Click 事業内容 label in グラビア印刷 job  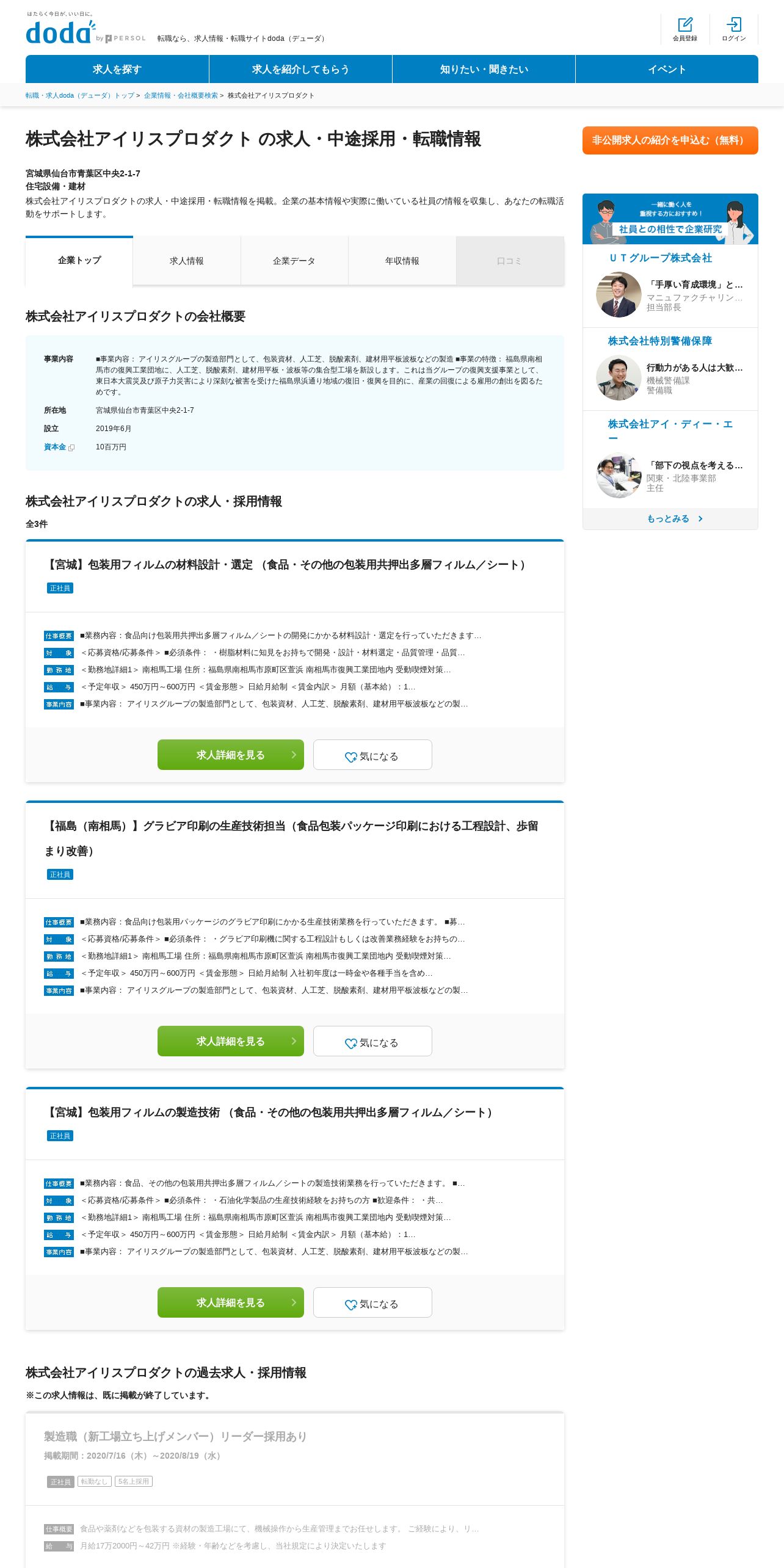59,990
